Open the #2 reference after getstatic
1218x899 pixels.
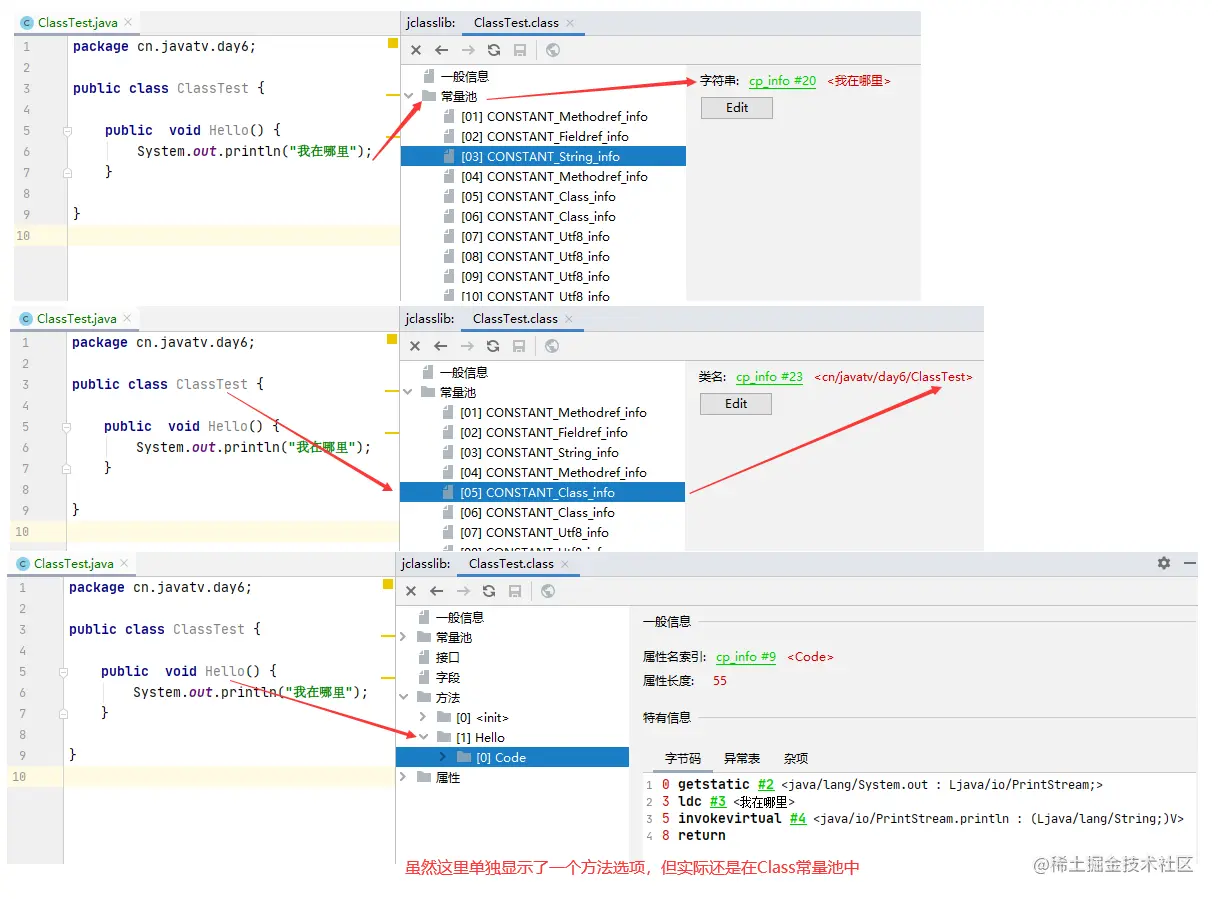click(x=766, y=785)
